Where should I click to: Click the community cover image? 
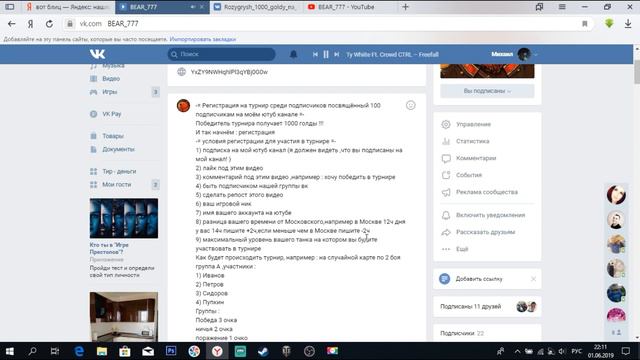(487, 71)
